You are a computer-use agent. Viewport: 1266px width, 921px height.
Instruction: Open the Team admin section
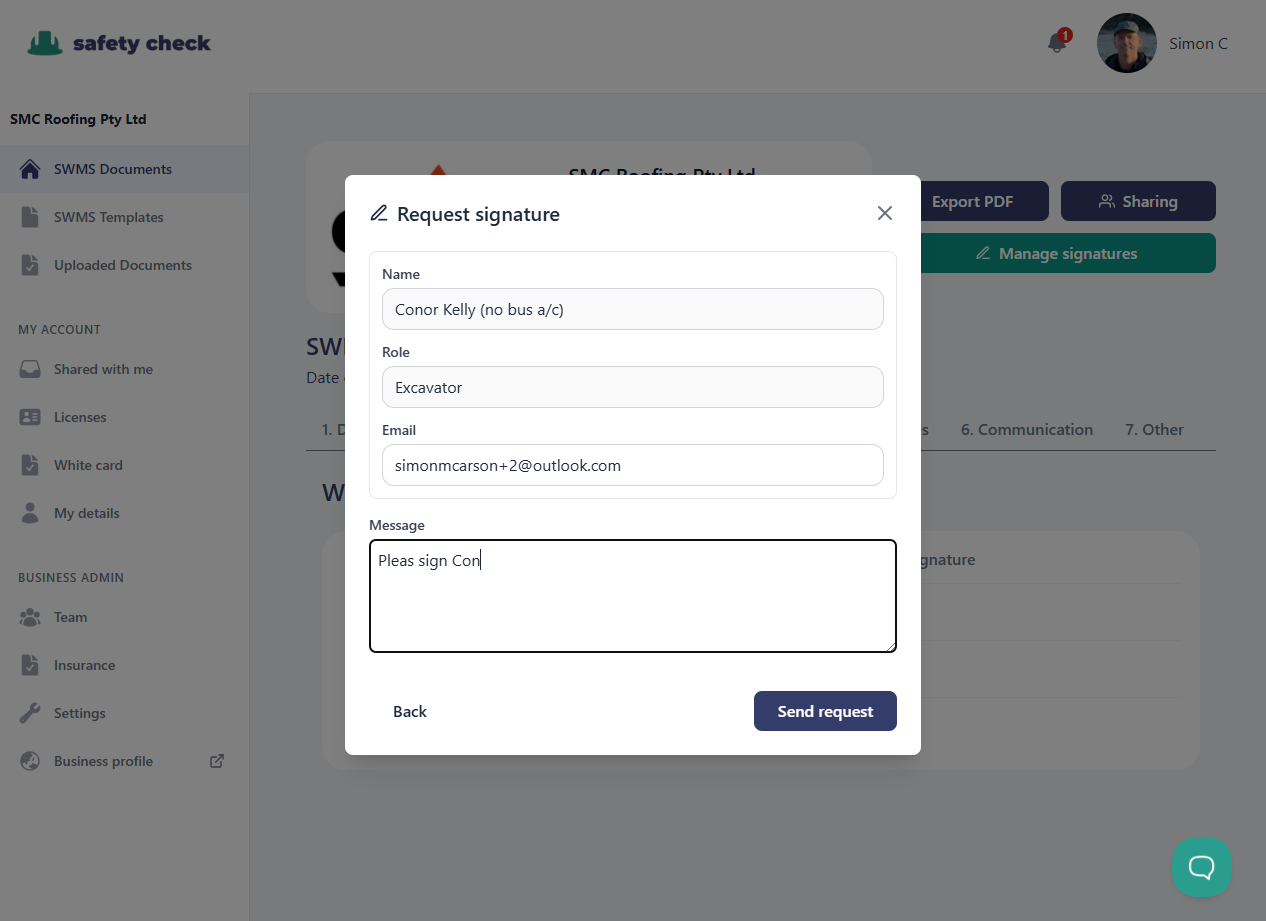pyautogui.click(x=70, y=617)
